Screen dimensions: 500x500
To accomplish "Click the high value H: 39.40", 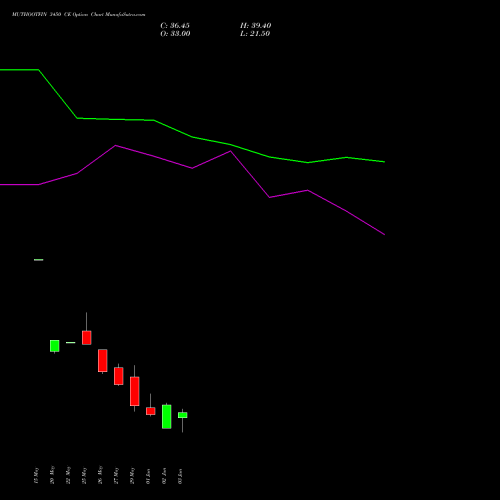I will point(256,26).
